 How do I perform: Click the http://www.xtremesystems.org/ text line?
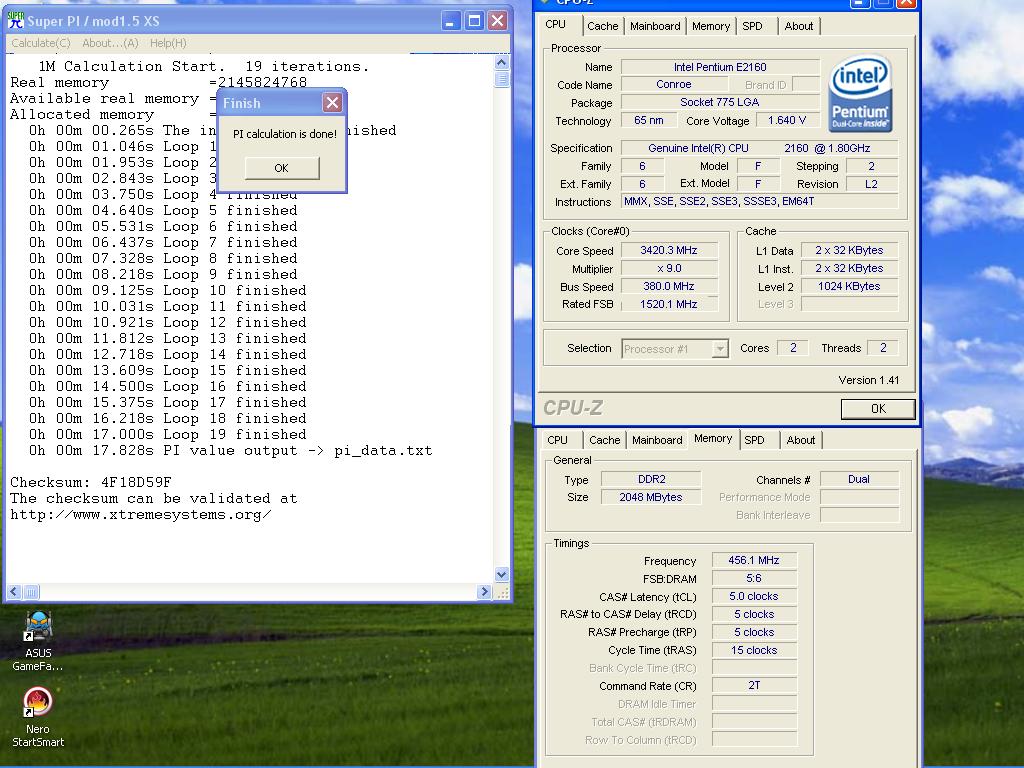(x=140, y=515)
